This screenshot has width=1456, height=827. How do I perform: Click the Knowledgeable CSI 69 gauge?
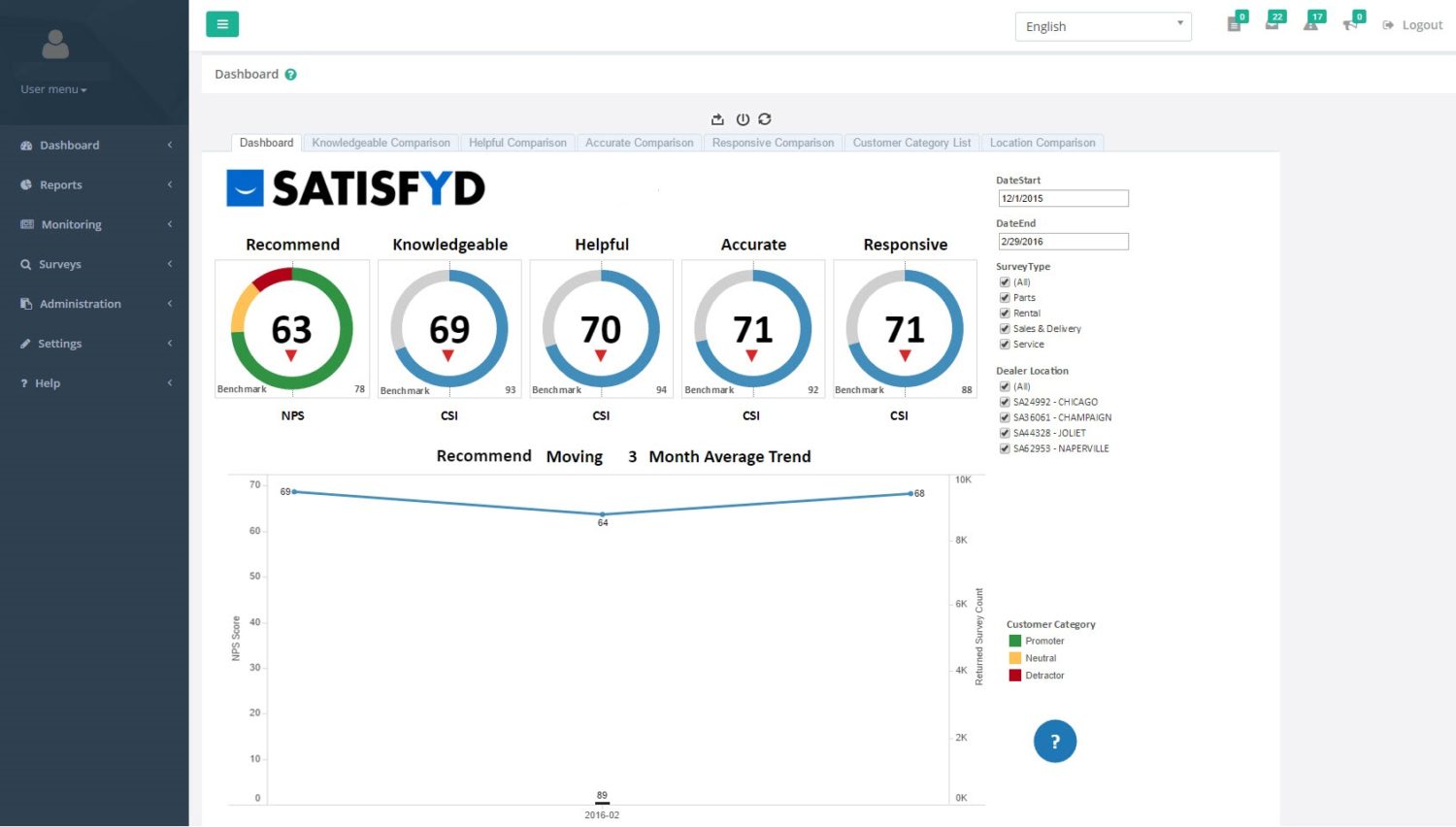pyautogui.click(x=449, y=329)
